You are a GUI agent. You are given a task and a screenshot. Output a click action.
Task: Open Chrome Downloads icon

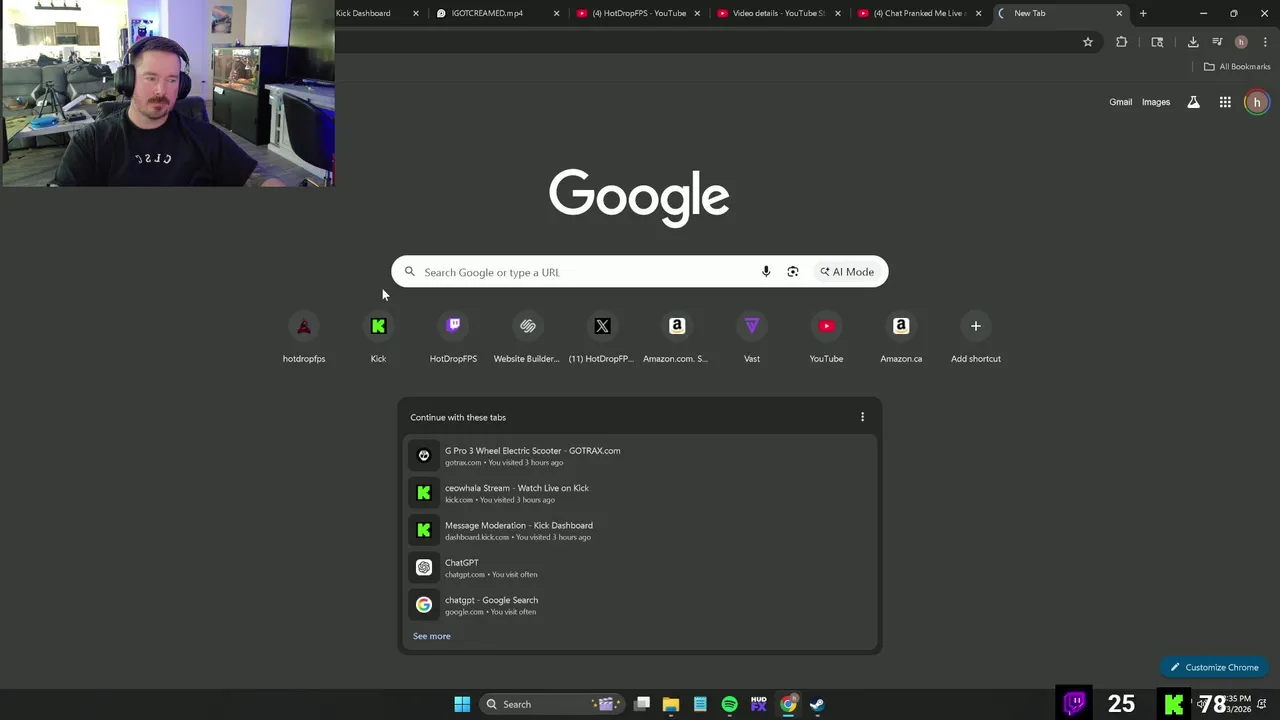pos(1193,42)
